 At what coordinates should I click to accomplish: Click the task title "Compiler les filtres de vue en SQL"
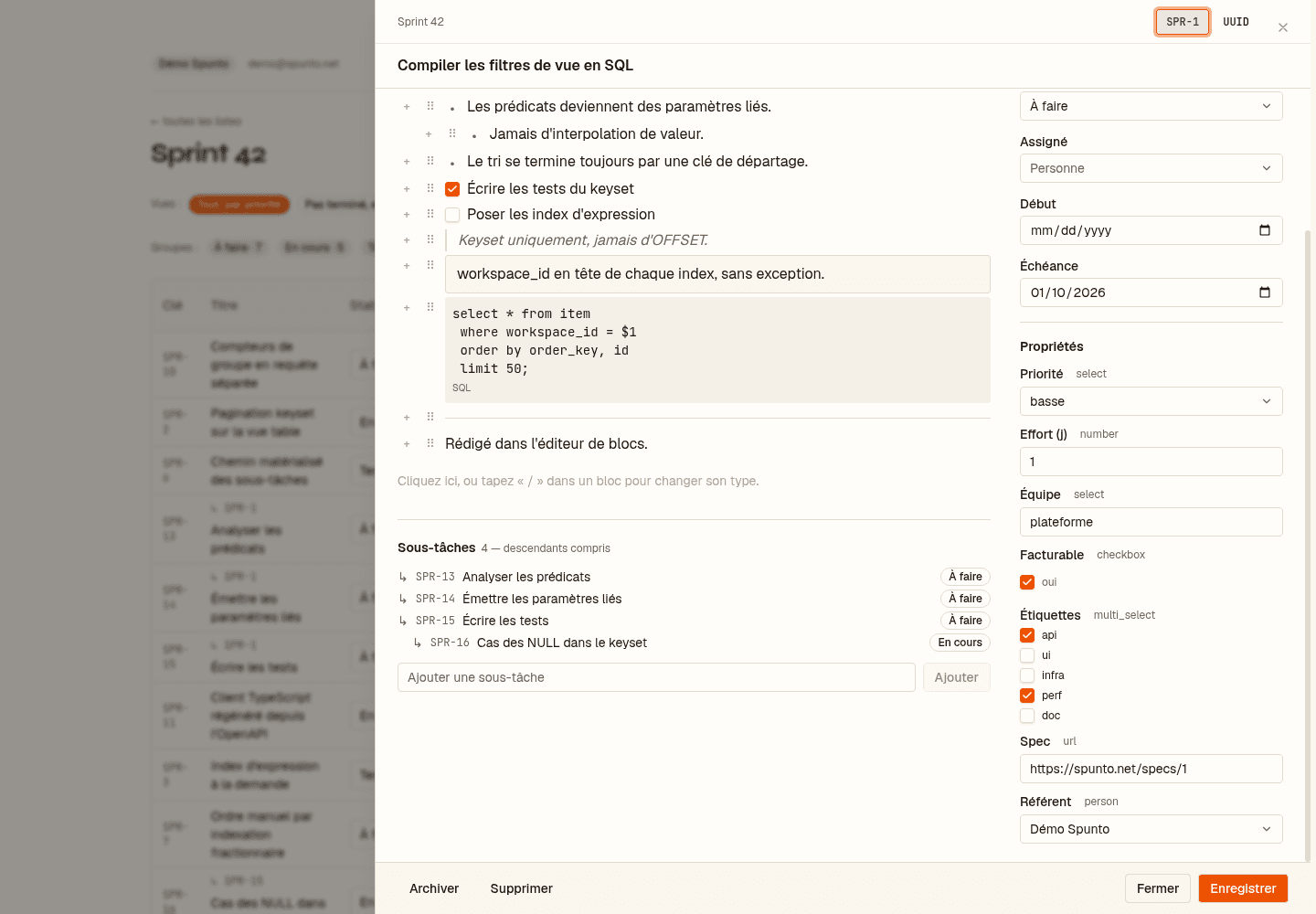(515, 66)
